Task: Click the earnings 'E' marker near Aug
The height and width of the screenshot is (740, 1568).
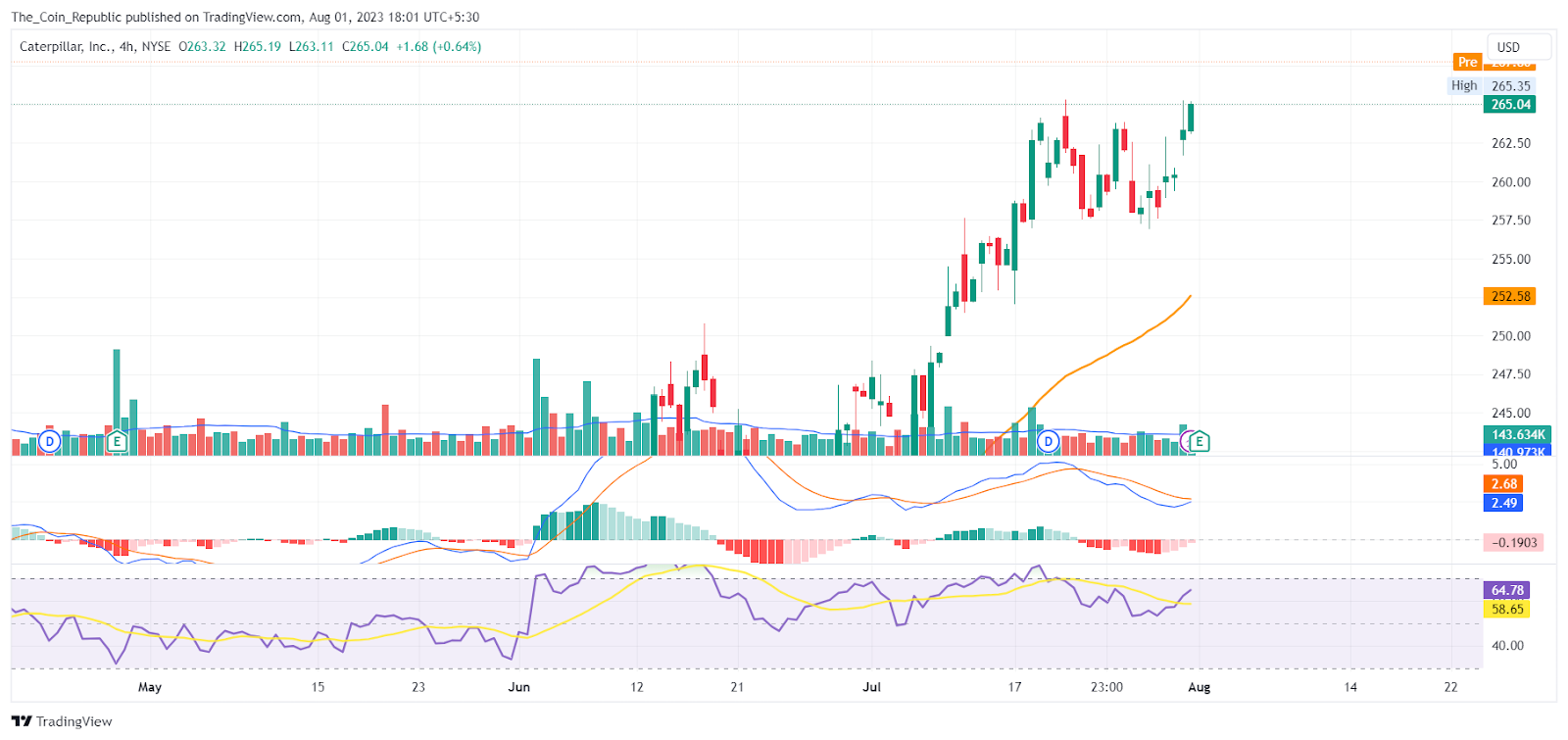Action: point(1199,442)
